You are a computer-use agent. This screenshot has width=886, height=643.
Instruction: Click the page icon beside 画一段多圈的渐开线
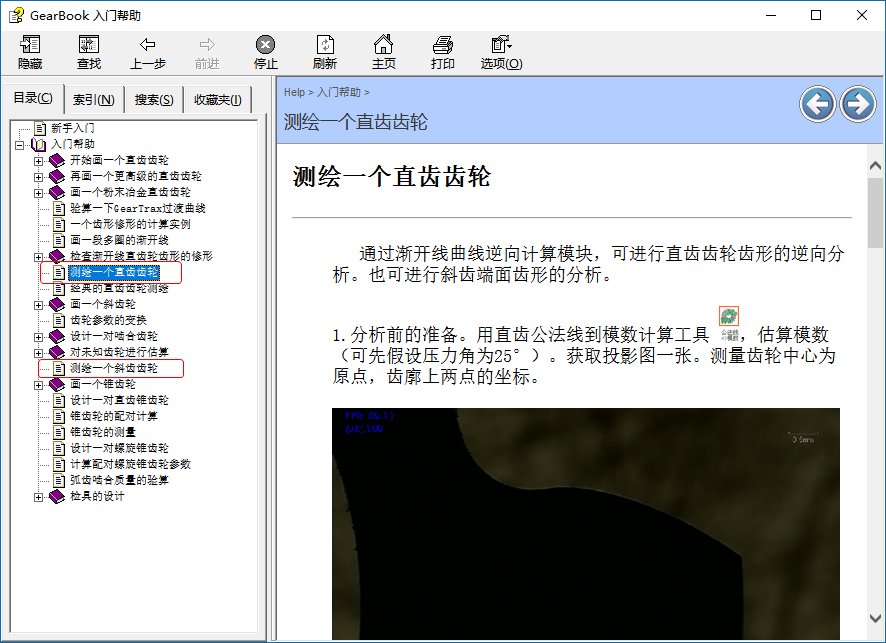(x=59, y=241)
